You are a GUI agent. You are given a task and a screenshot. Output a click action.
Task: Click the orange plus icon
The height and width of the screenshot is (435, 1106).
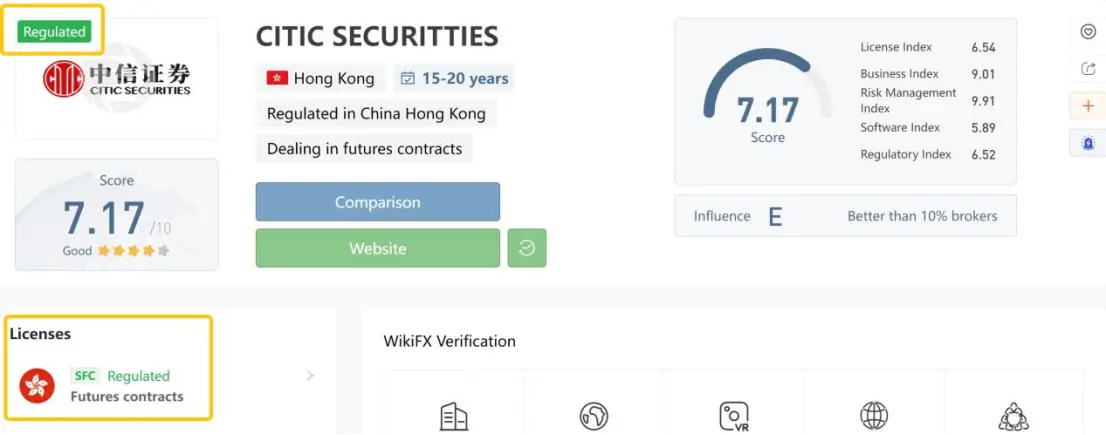coord(1087,106)
